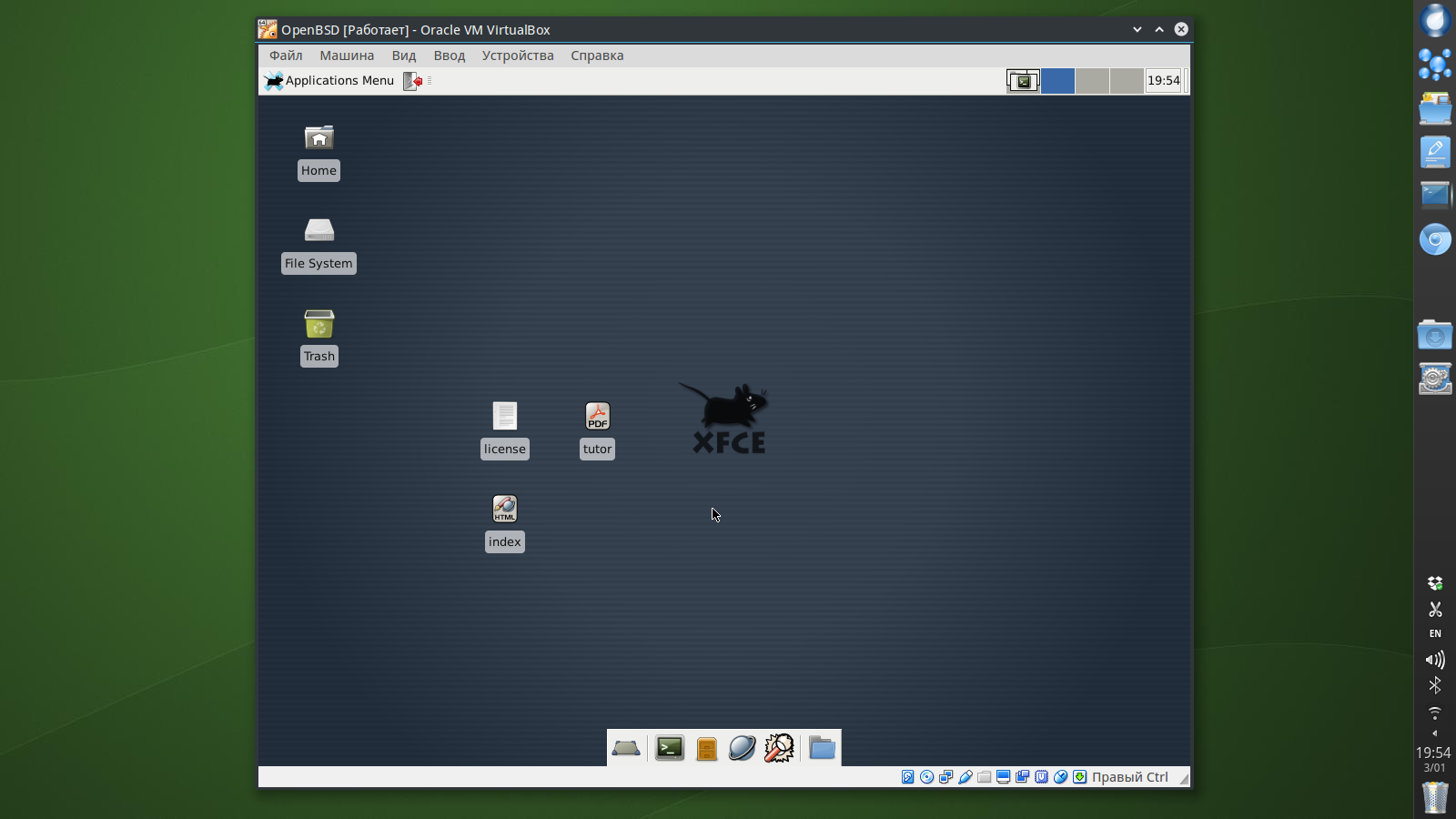This screenshot has height=819, width=1456.
Task: Click the optical disc indicator in status bar
Action: tap(927, 777)
